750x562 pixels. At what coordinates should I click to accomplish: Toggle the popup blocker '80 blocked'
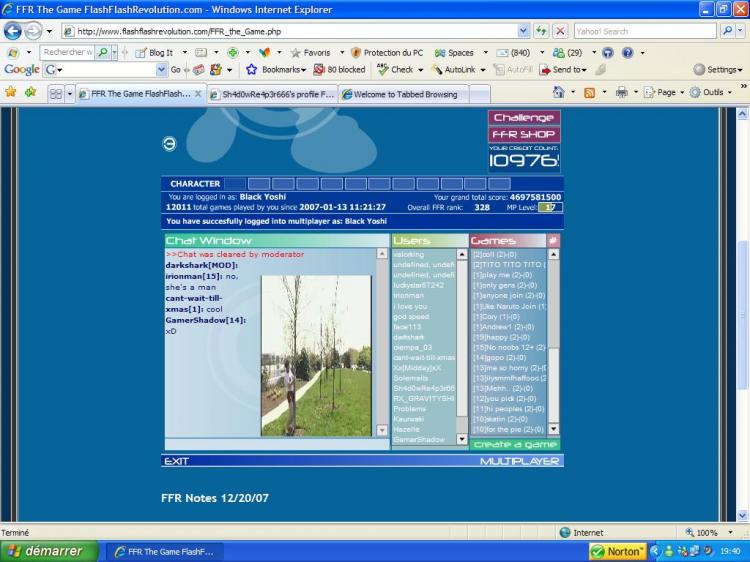click(x=340, y=70)
